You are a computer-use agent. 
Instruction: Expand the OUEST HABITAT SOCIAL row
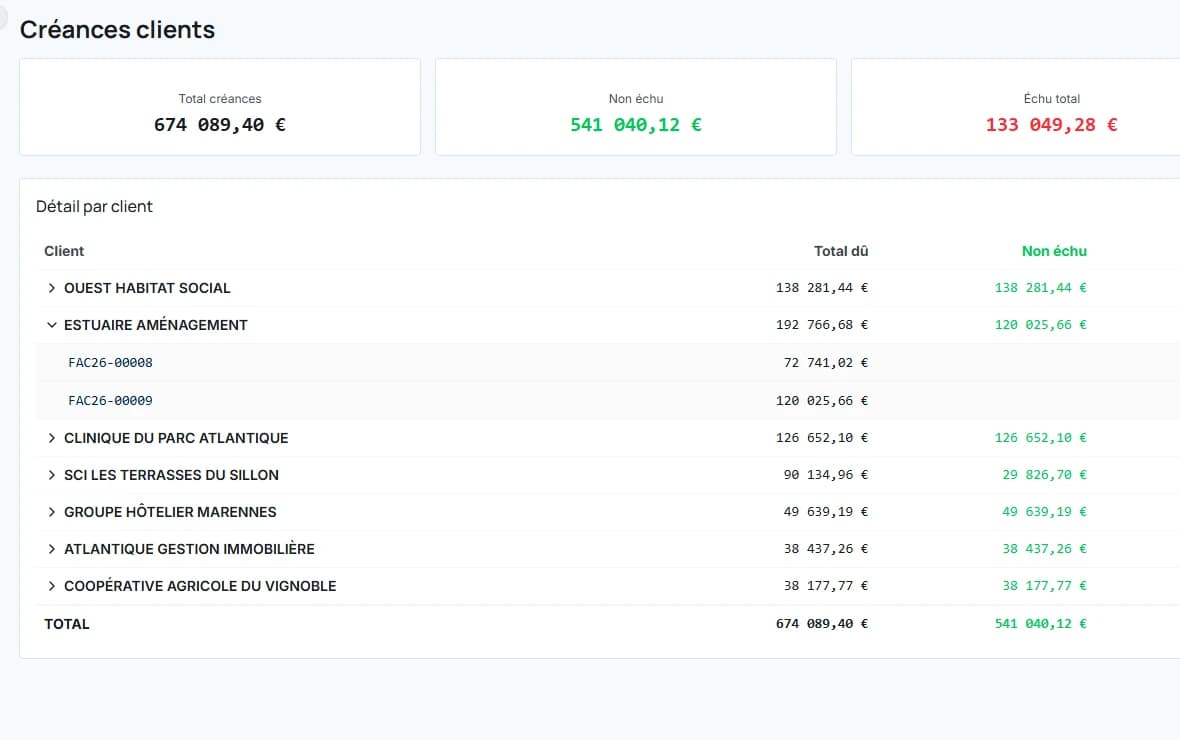(x=51, y=288)
